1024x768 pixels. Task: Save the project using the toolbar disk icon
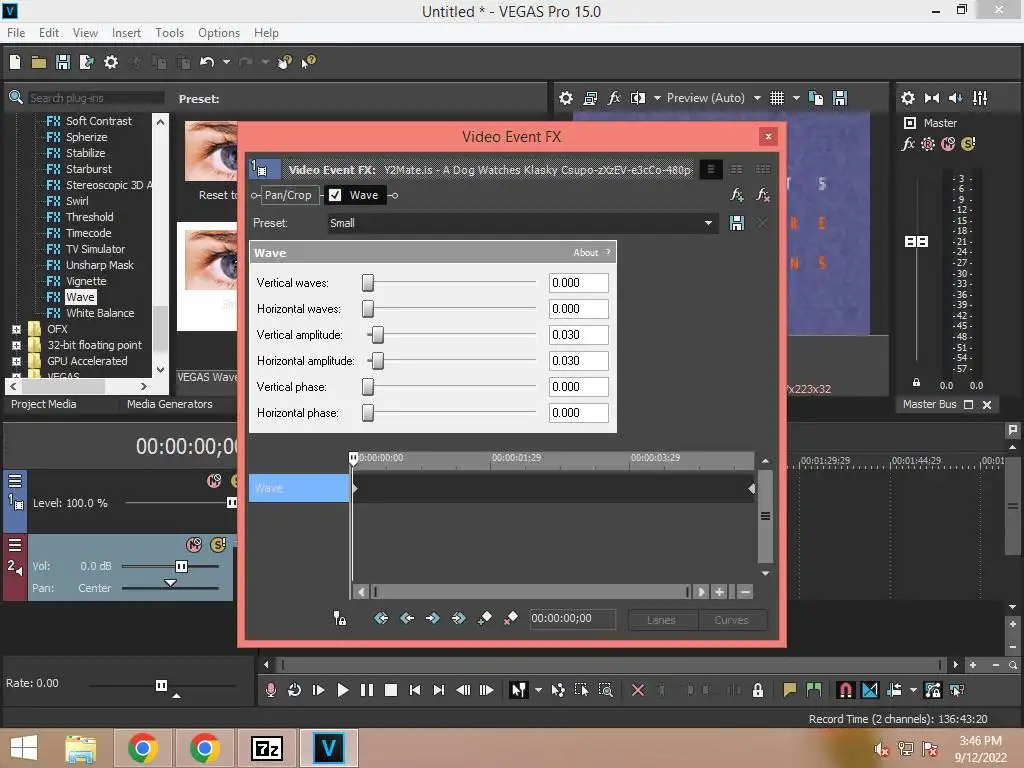coord(63,62)
